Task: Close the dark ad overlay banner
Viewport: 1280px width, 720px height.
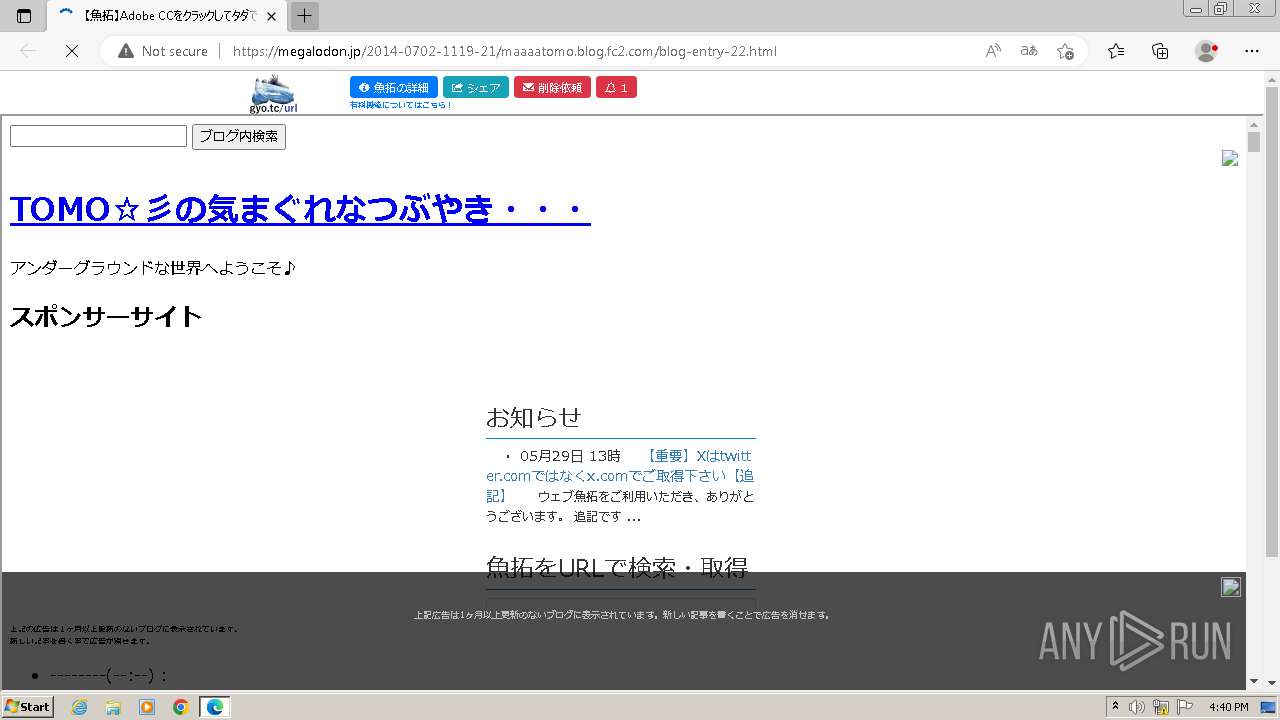Action: click(1231, 587)
